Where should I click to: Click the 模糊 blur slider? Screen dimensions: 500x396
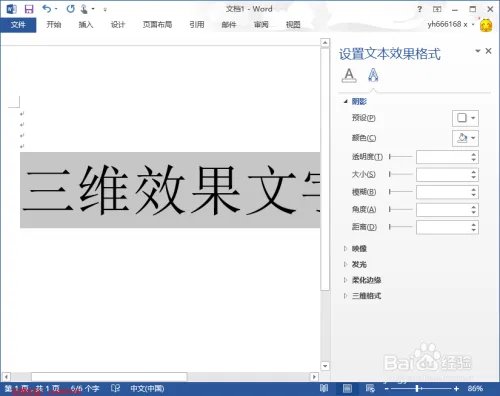pos(401,192)
